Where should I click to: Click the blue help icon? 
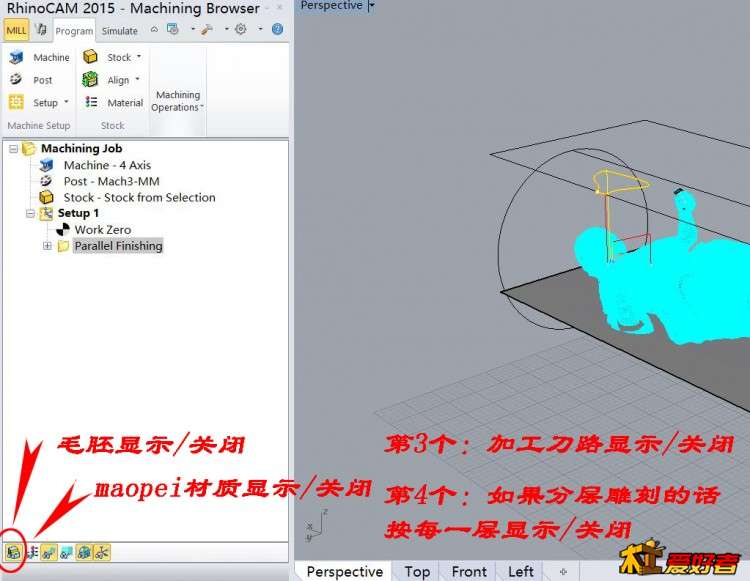tap(277, 29)
